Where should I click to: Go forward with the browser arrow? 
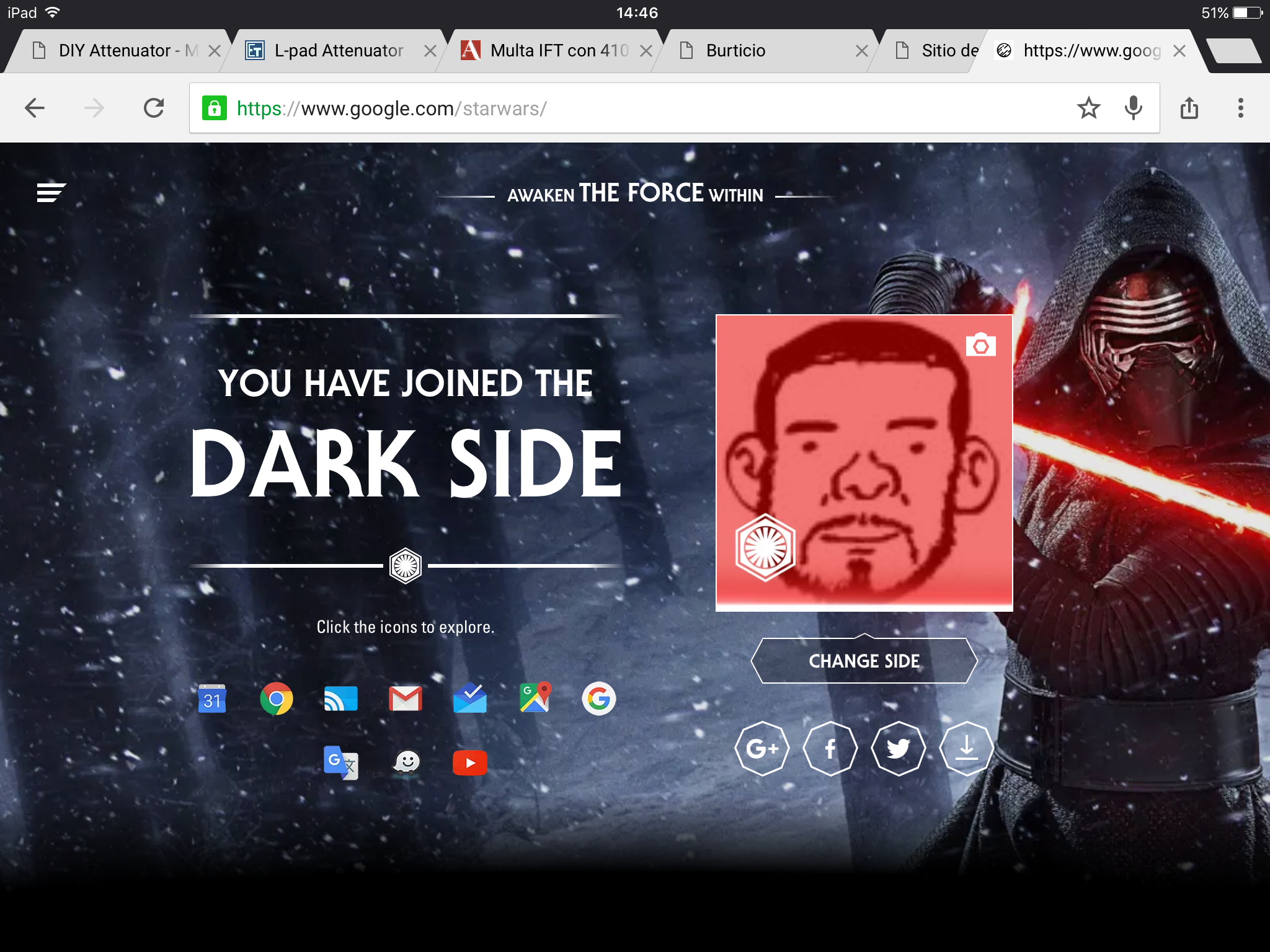pos(94,108)
